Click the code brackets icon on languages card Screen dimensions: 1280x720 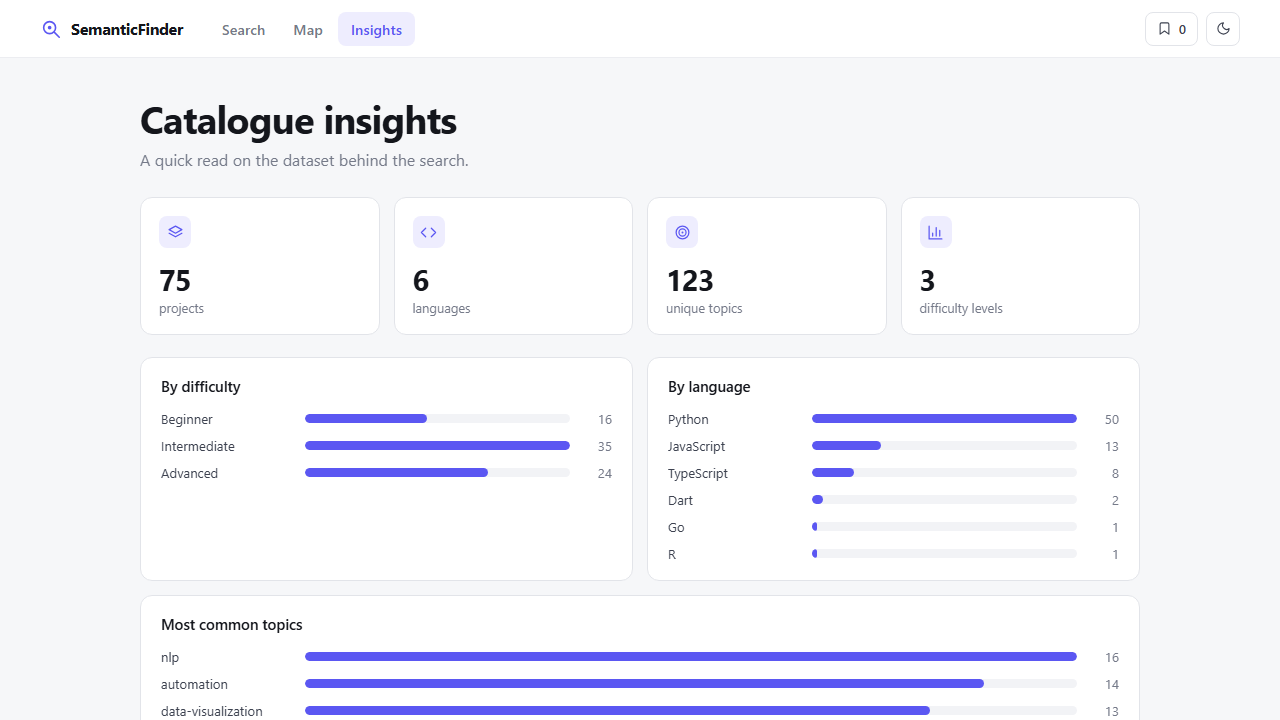point(429,232)
